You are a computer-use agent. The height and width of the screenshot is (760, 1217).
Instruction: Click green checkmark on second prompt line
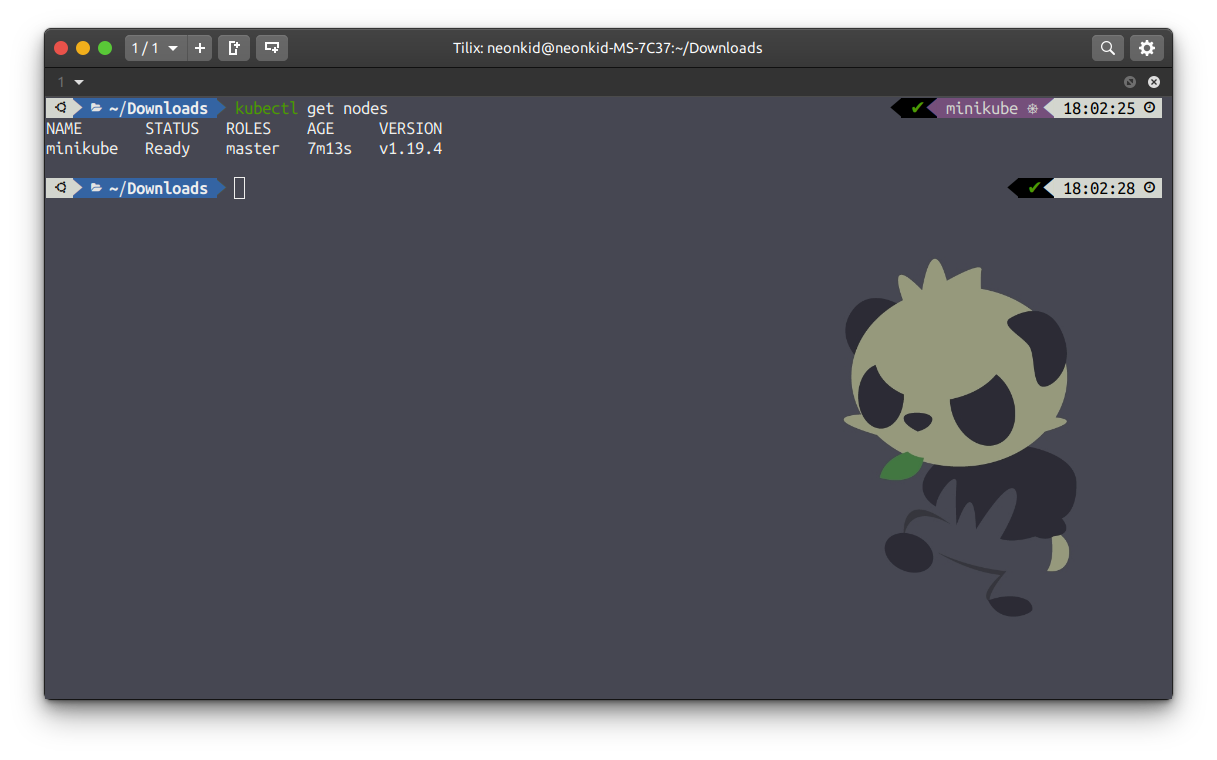click(x=1034, y=187)
